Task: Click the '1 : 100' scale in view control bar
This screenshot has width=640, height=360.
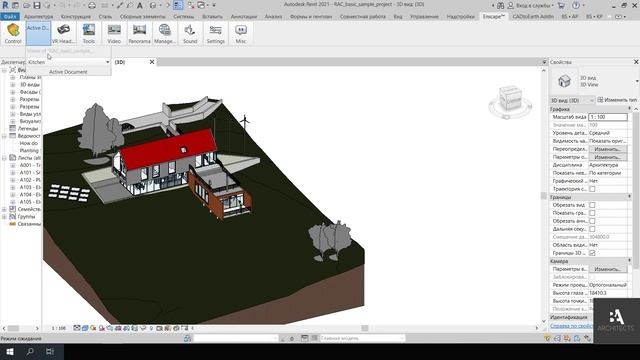Action: coord(59,328)
